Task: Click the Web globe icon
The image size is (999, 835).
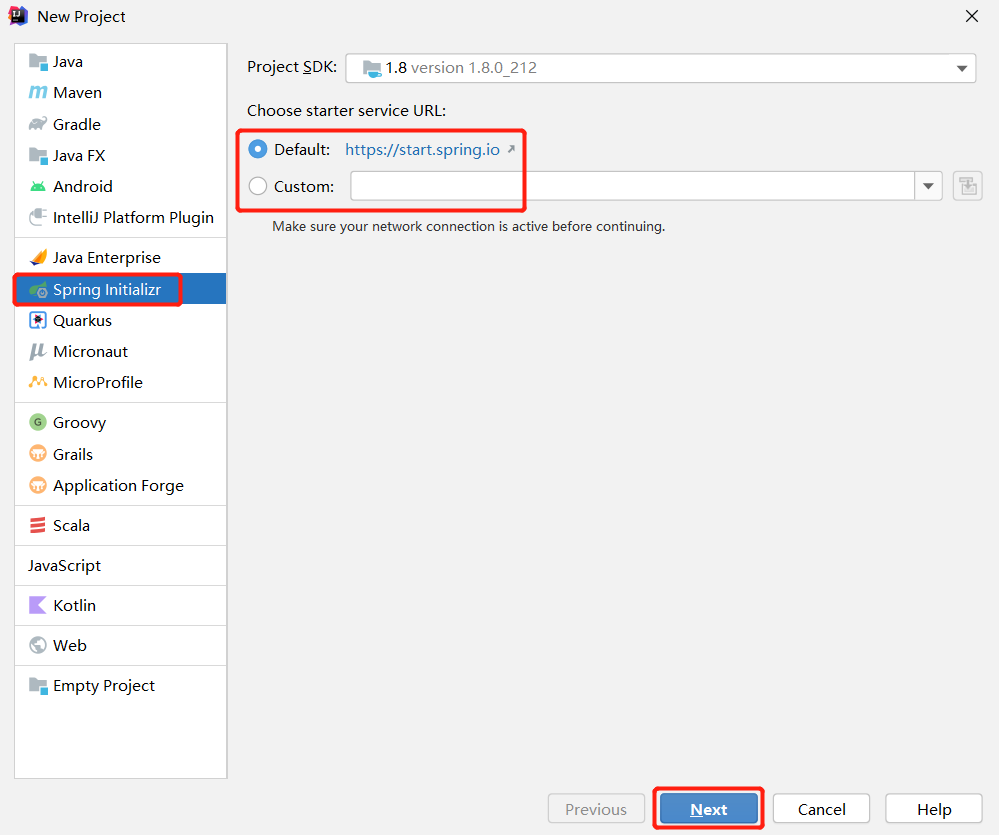Action: point(38,645)
